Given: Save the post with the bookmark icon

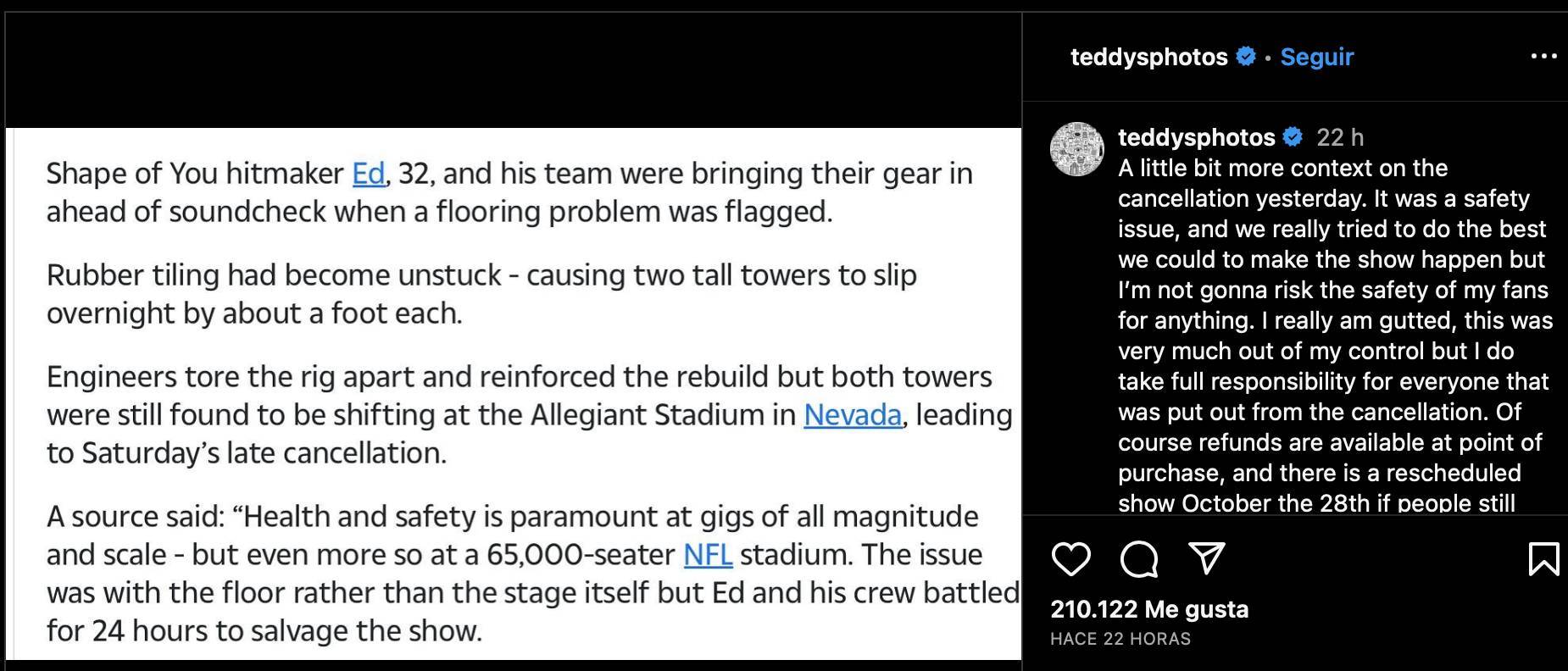Looking at the screenshot, I should click(x=1543, y=559).
